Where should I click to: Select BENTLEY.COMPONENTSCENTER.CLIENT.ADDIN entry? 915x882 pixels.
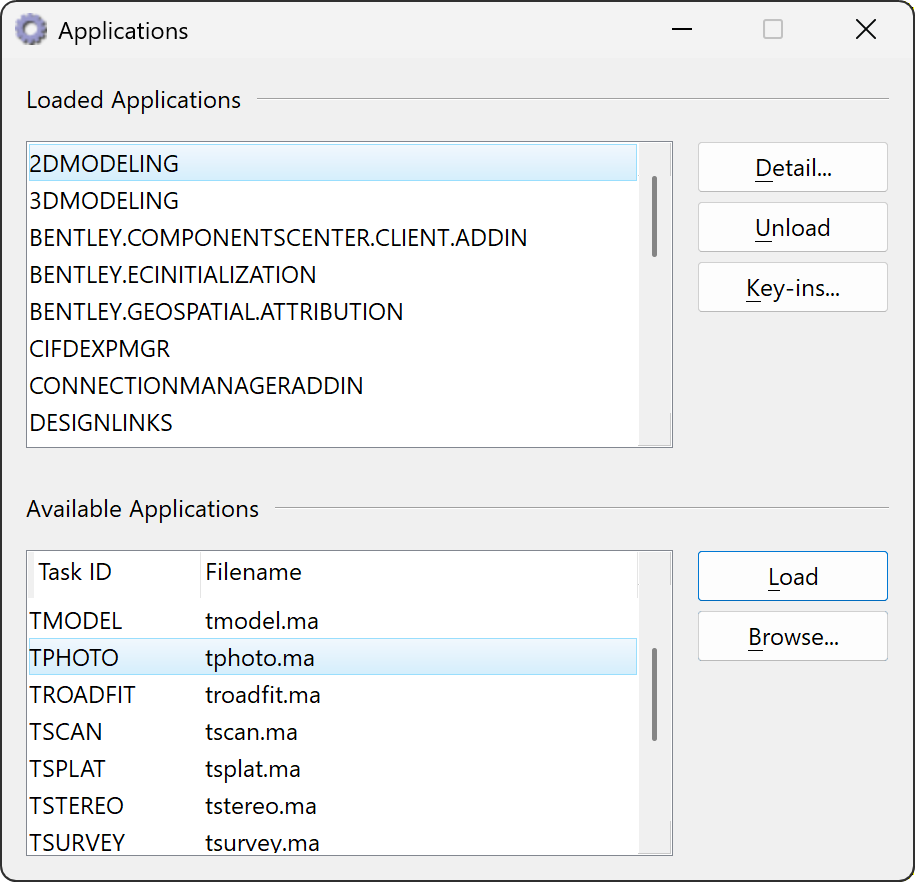333,238
